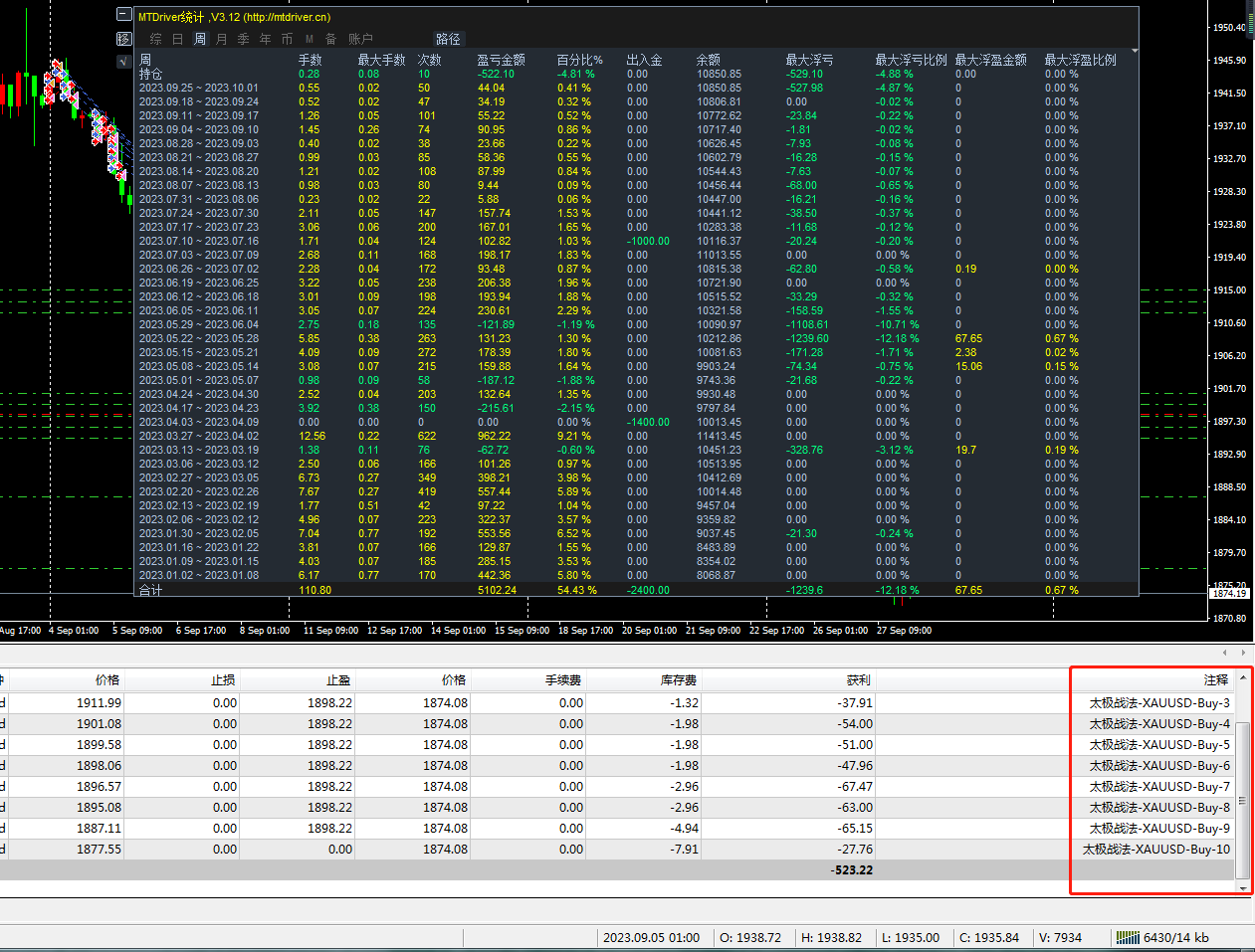Select the 综 summary tab
Screen dimensions: 1255x952
coord(156,39)
